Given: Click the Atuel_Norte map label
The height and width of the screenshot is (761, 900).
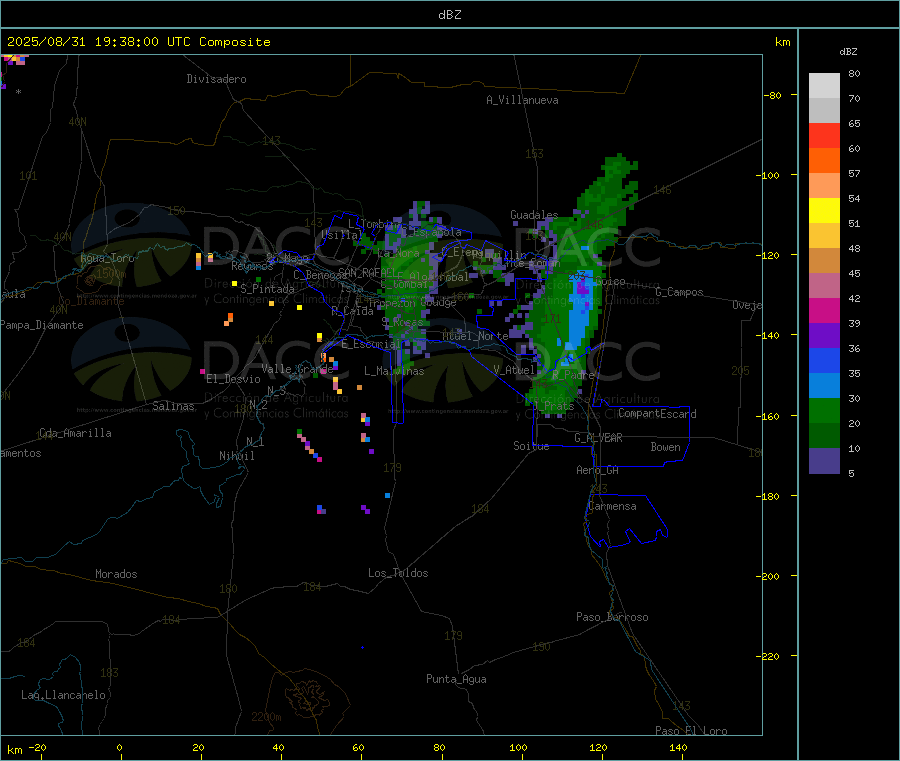Looking at the screenshot, I should pyautogui.click(x=475, y=336).
